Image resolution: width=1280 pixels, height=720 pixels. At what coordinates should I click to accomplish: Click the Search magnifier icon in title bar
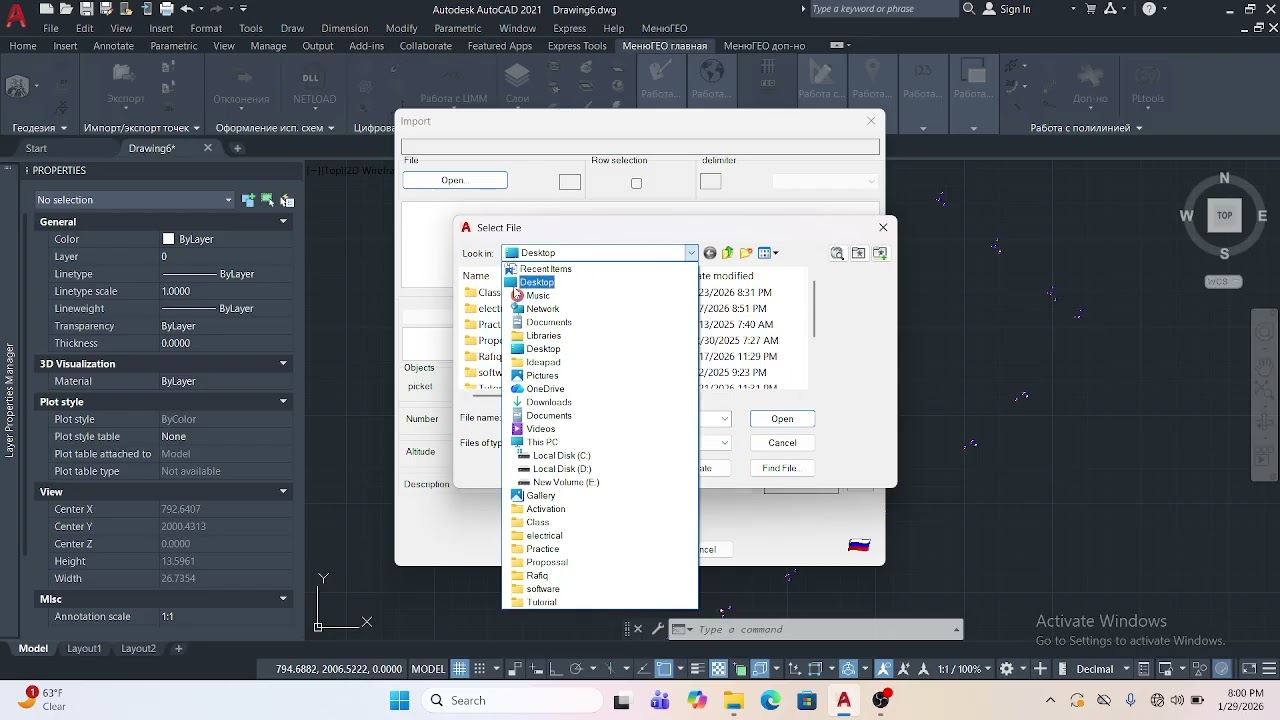968,9
